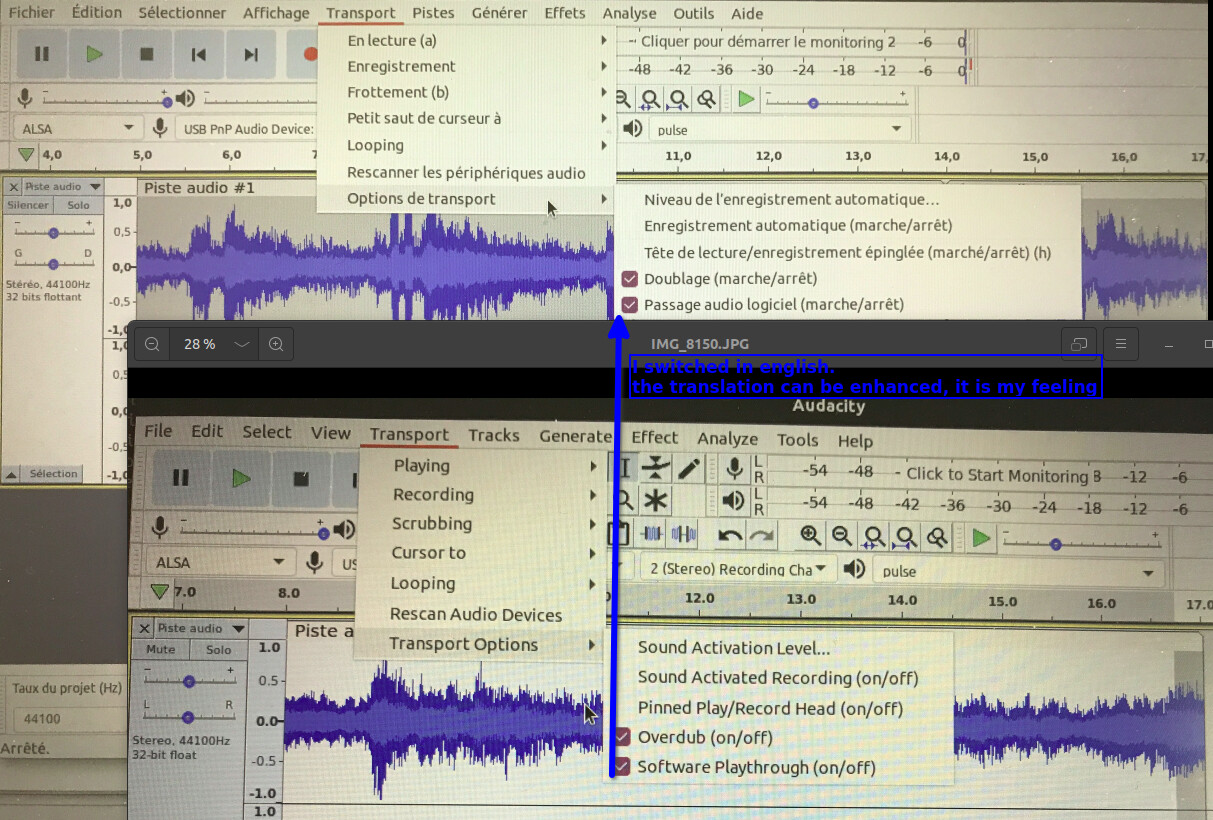This screenshot has height=820, width=1213.
Task: Zoom in on the English Audacity toolbar
Action: 811,536
